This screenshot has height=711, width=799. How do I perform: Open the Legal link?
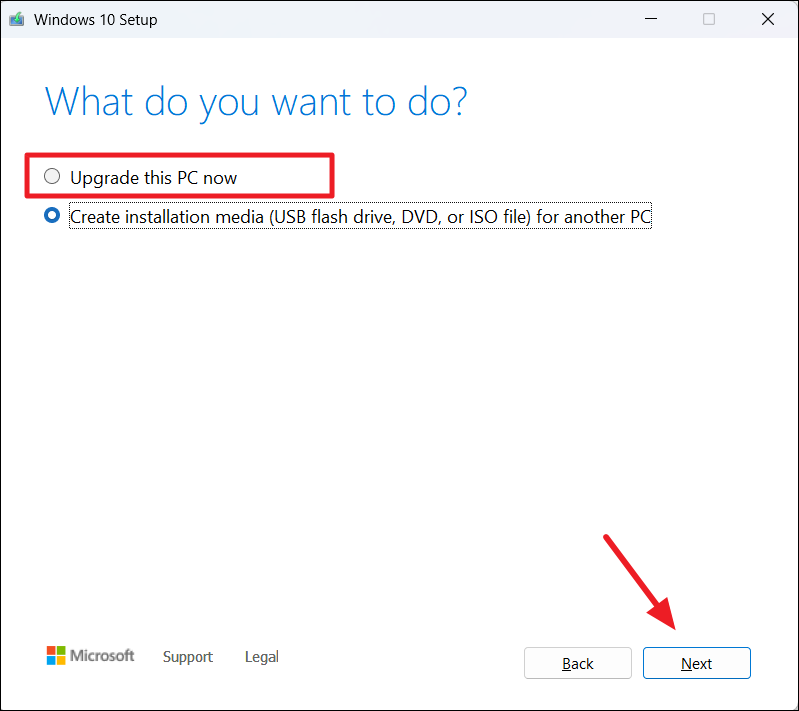261,656
